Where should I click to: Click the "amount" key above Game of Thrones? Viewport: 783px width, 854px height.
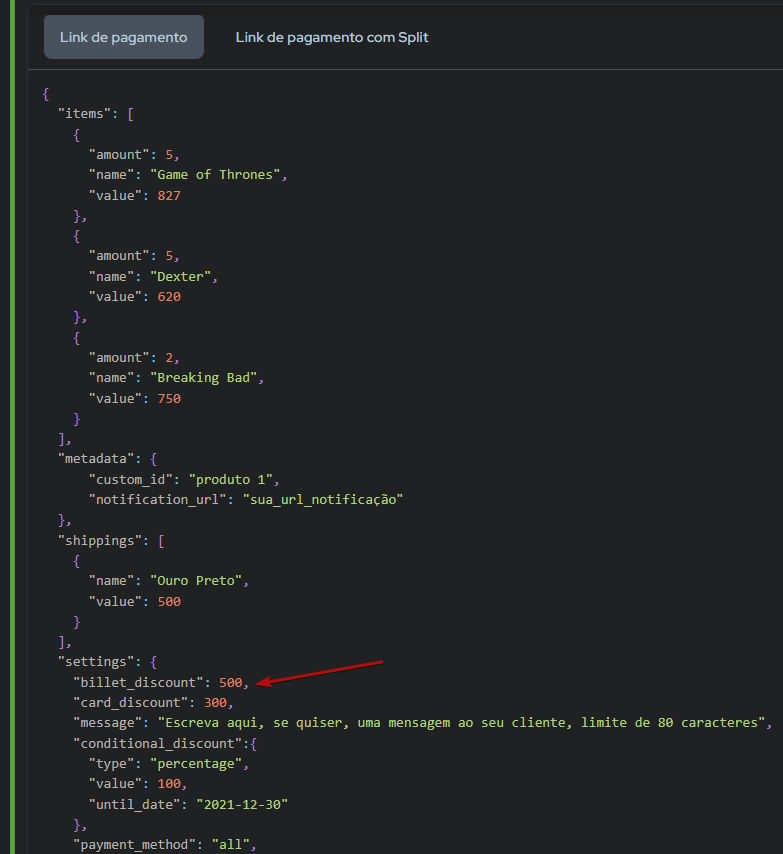click(119, 155)
